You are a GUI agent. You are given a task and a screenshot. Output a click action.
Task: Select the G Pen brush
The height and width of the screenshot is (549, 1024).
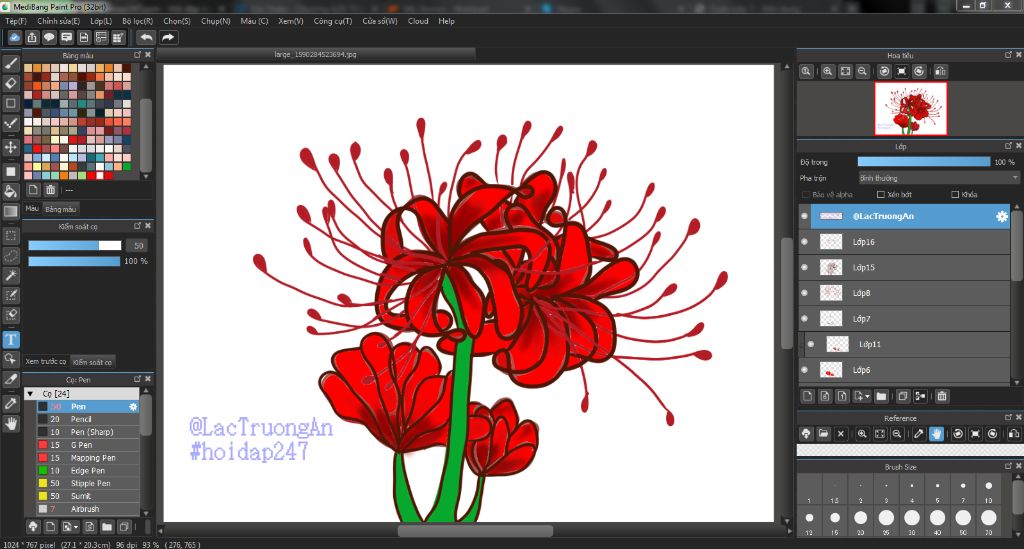pyautogui.click(x=88, y=445)
